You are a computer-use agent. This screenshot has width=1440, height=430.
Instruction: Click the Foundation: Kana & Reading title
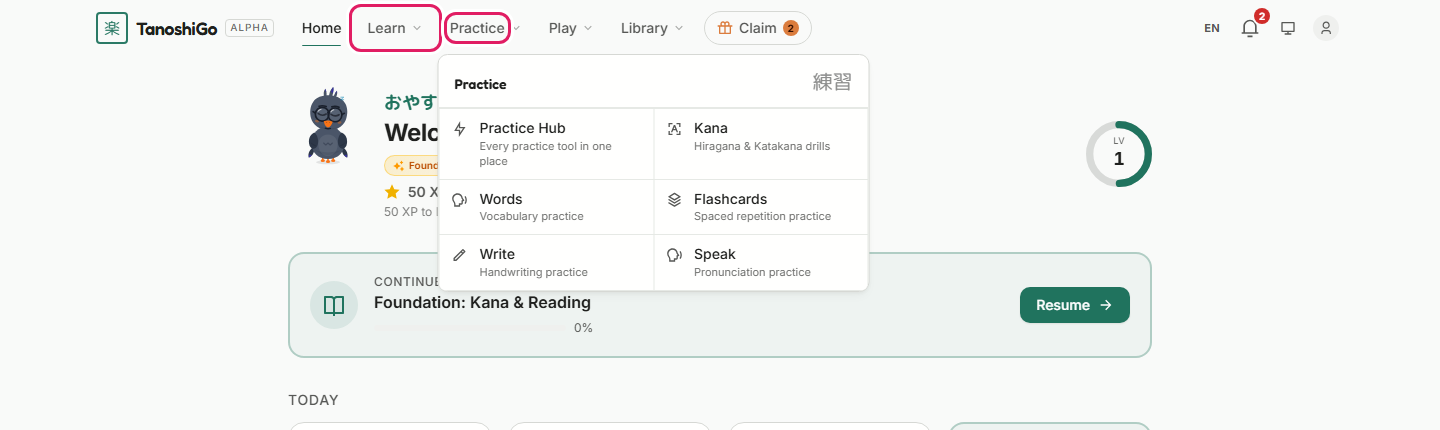pos(482,302)
